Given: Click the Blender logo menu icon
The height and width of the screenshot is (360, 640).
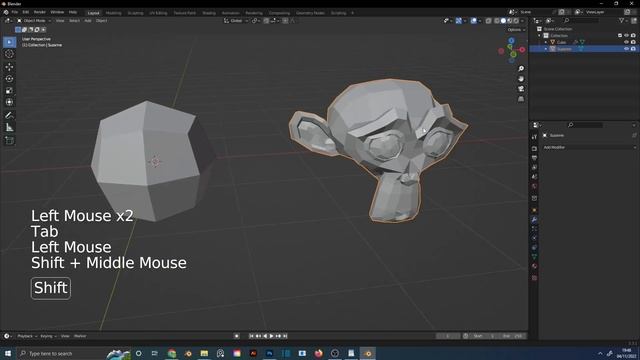Looking at the screenshot, I should pos(6,12).
